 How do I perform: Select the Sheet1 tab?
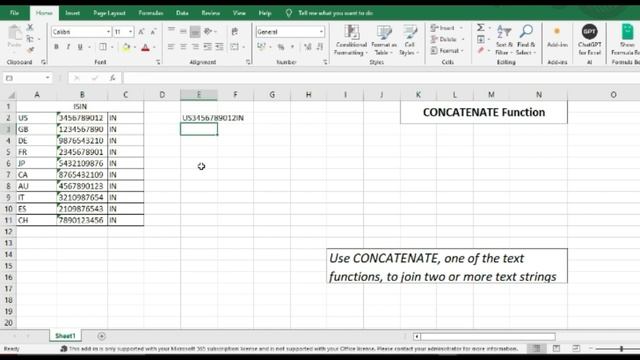65,336
